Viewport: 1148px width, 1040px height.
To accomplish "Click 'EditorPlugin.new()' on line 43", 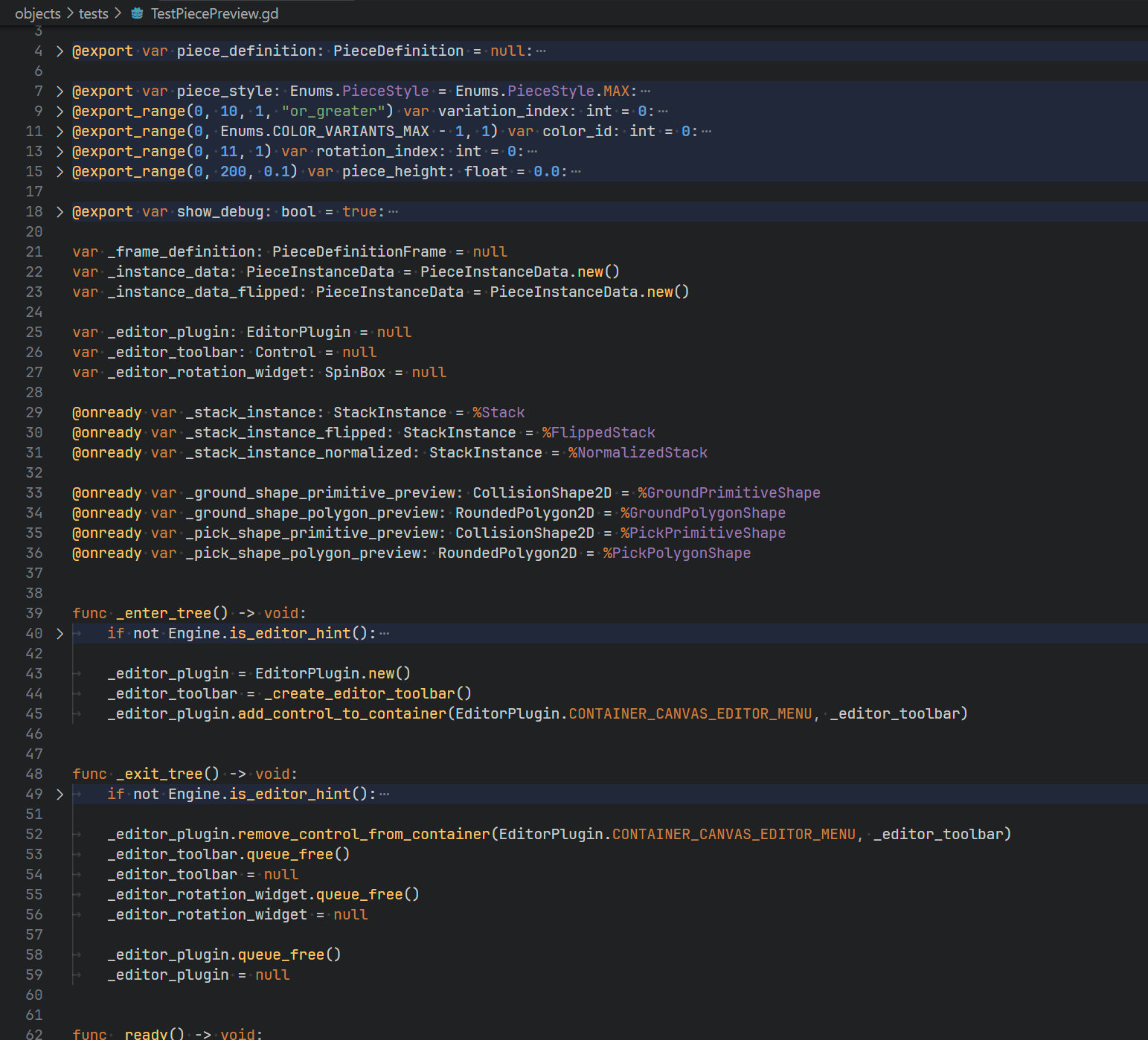I will tap(333, 674).
